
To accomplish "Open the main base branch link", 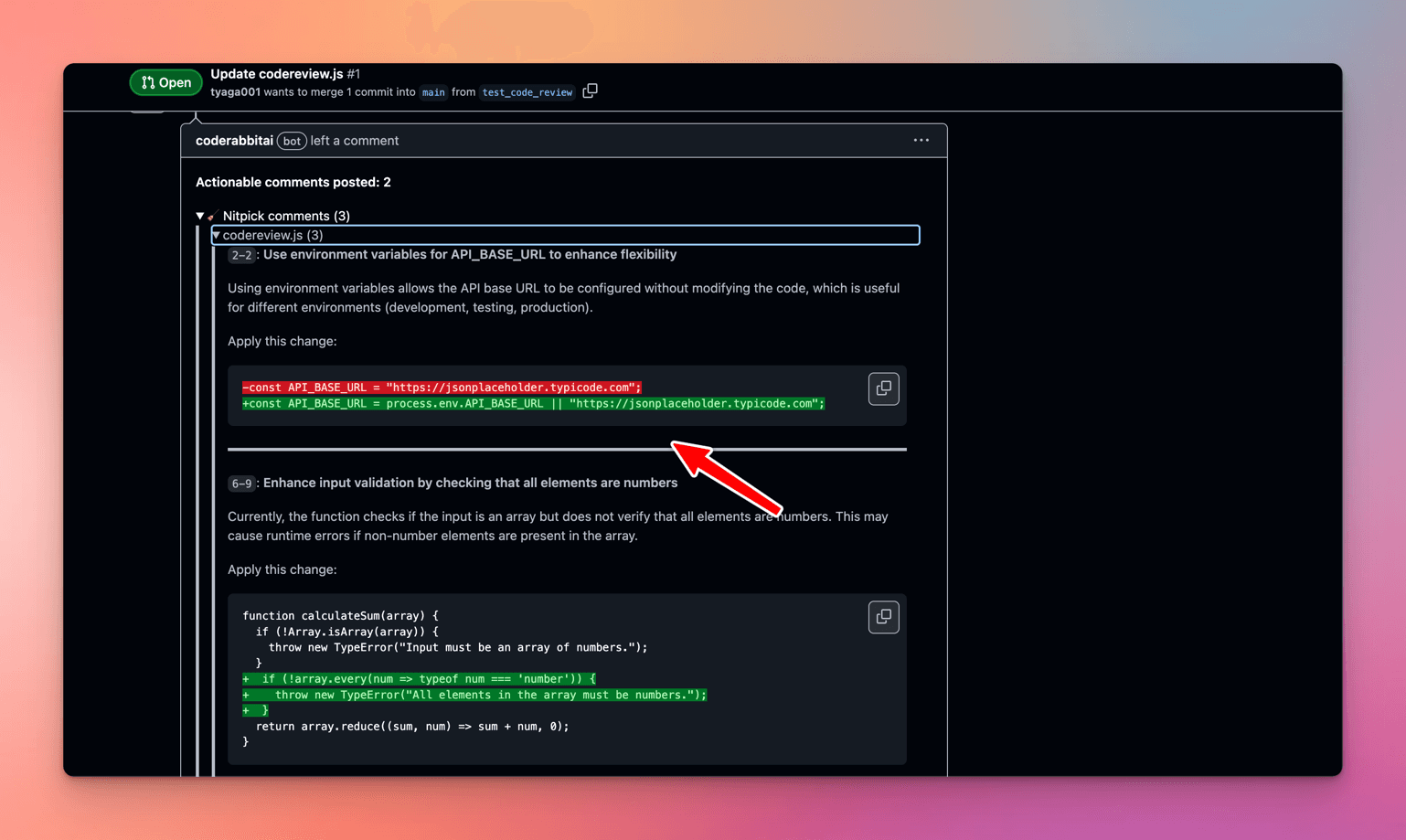I will (433, 92).
